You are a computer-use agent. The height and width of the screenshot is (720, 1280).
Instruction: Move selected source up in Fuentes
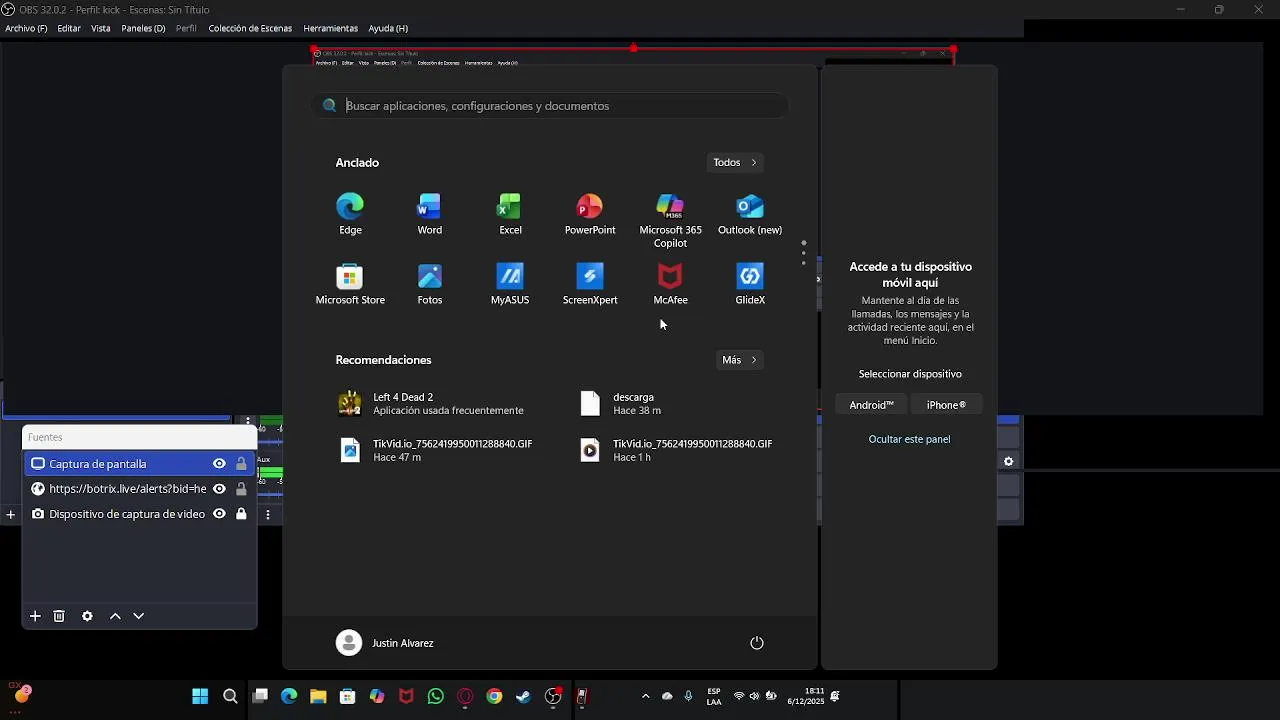click(115, 616)
